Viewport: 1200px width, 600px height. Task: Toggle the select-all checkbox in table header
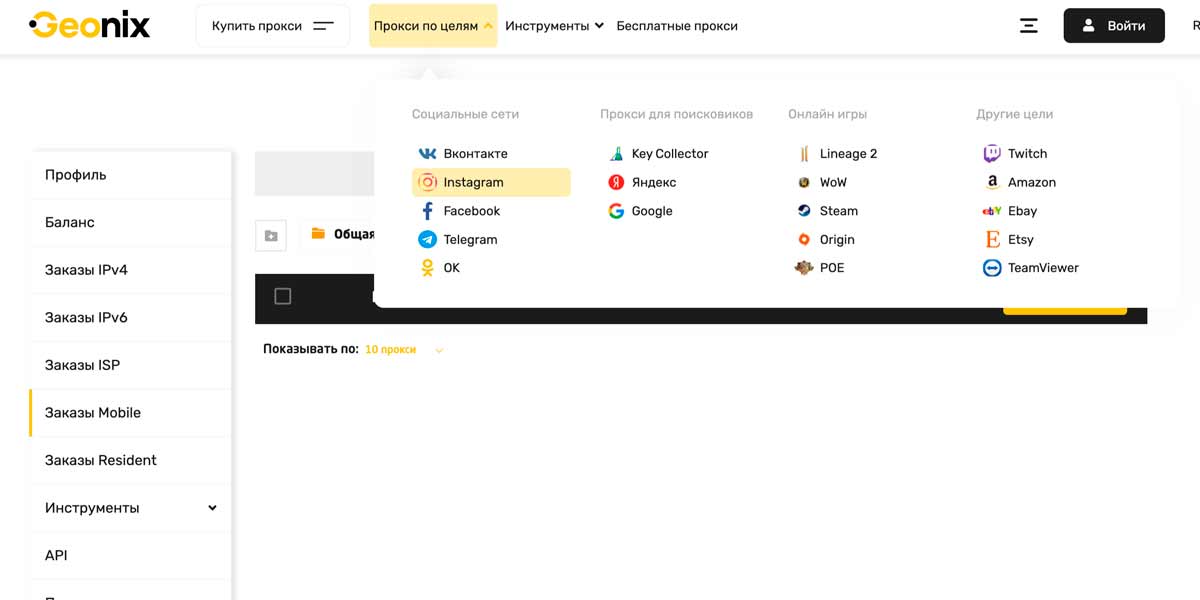point(283,296)
